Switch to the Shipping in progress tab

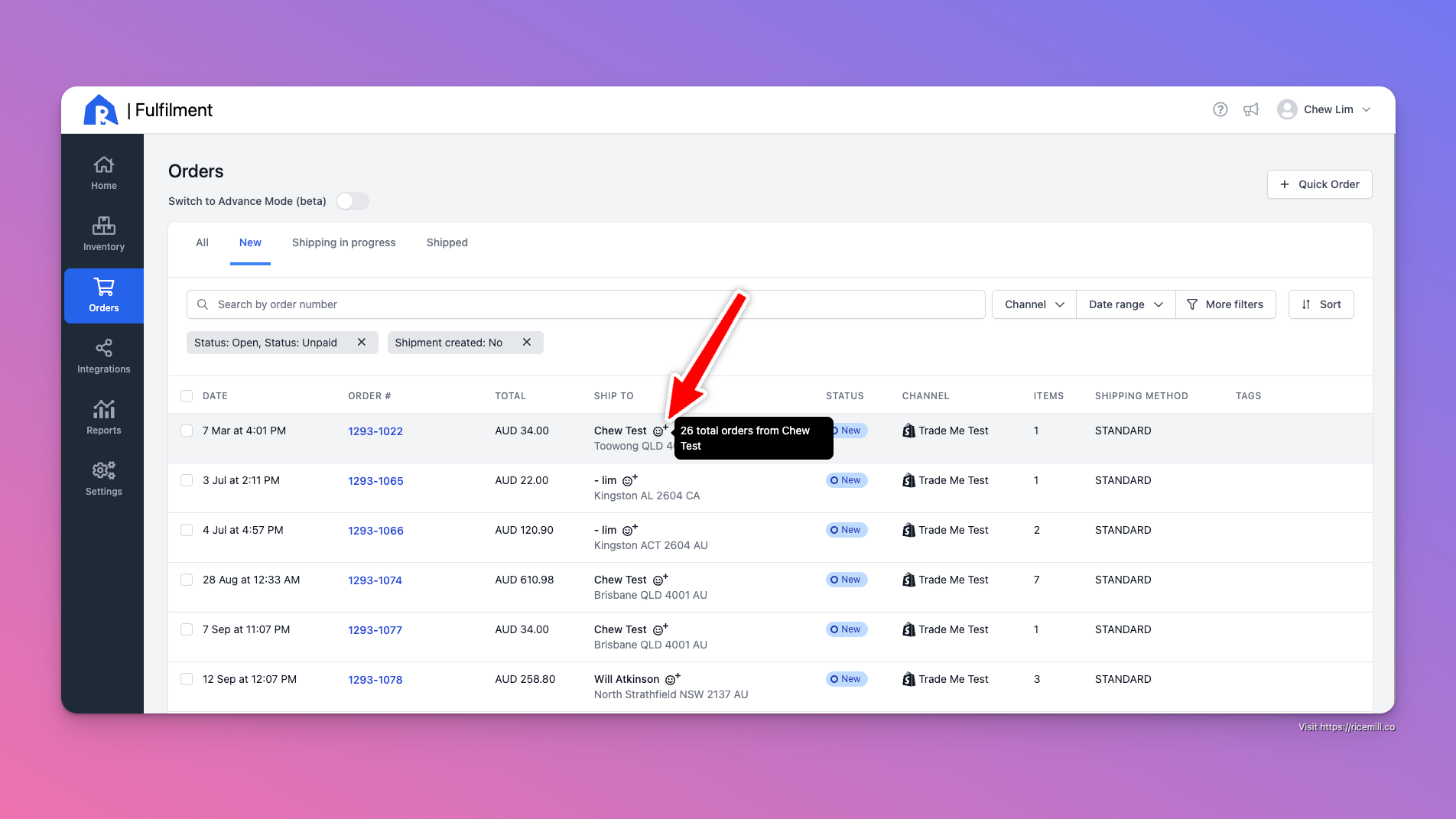point(343,242)
